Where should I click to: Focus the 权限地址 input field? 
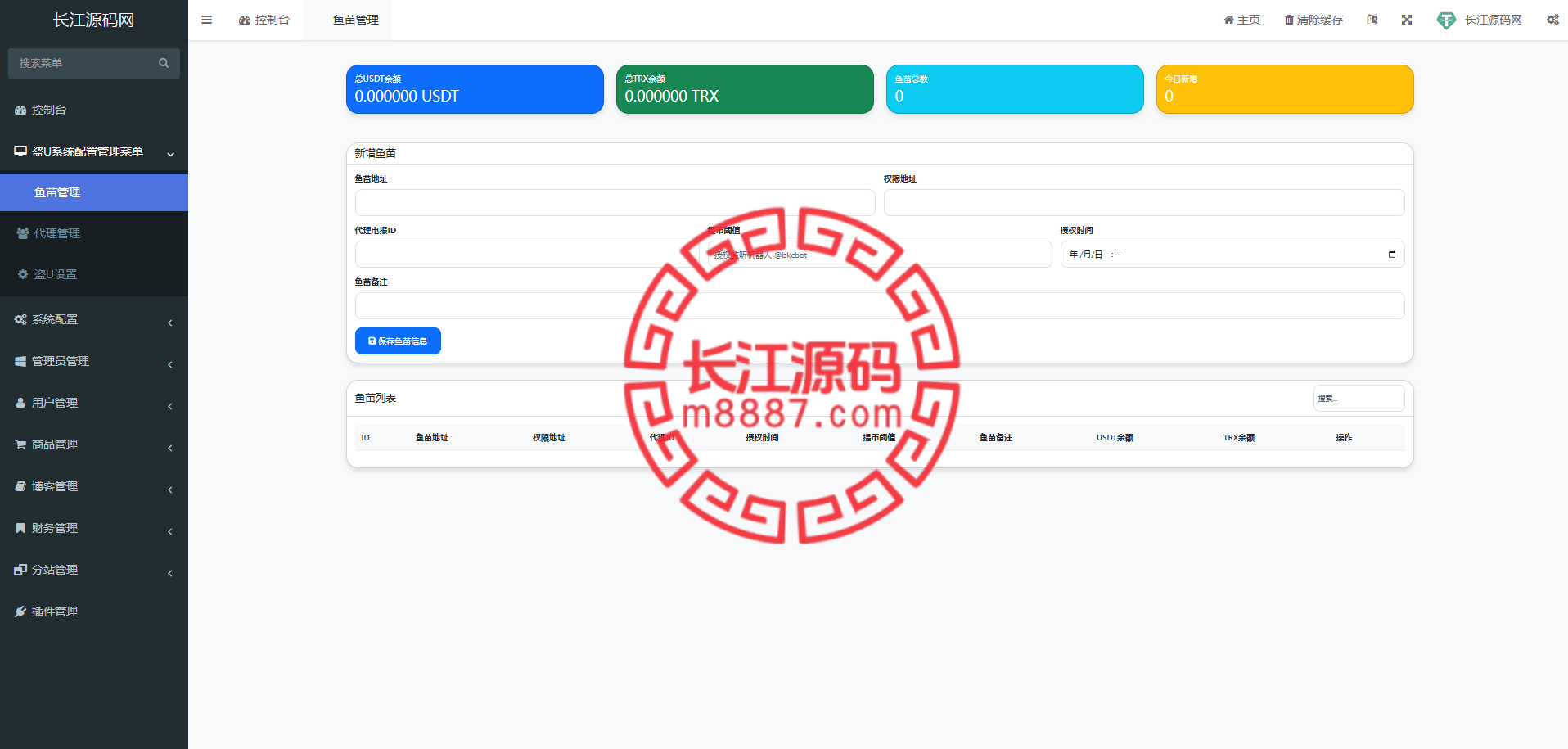coord(1144,202)
